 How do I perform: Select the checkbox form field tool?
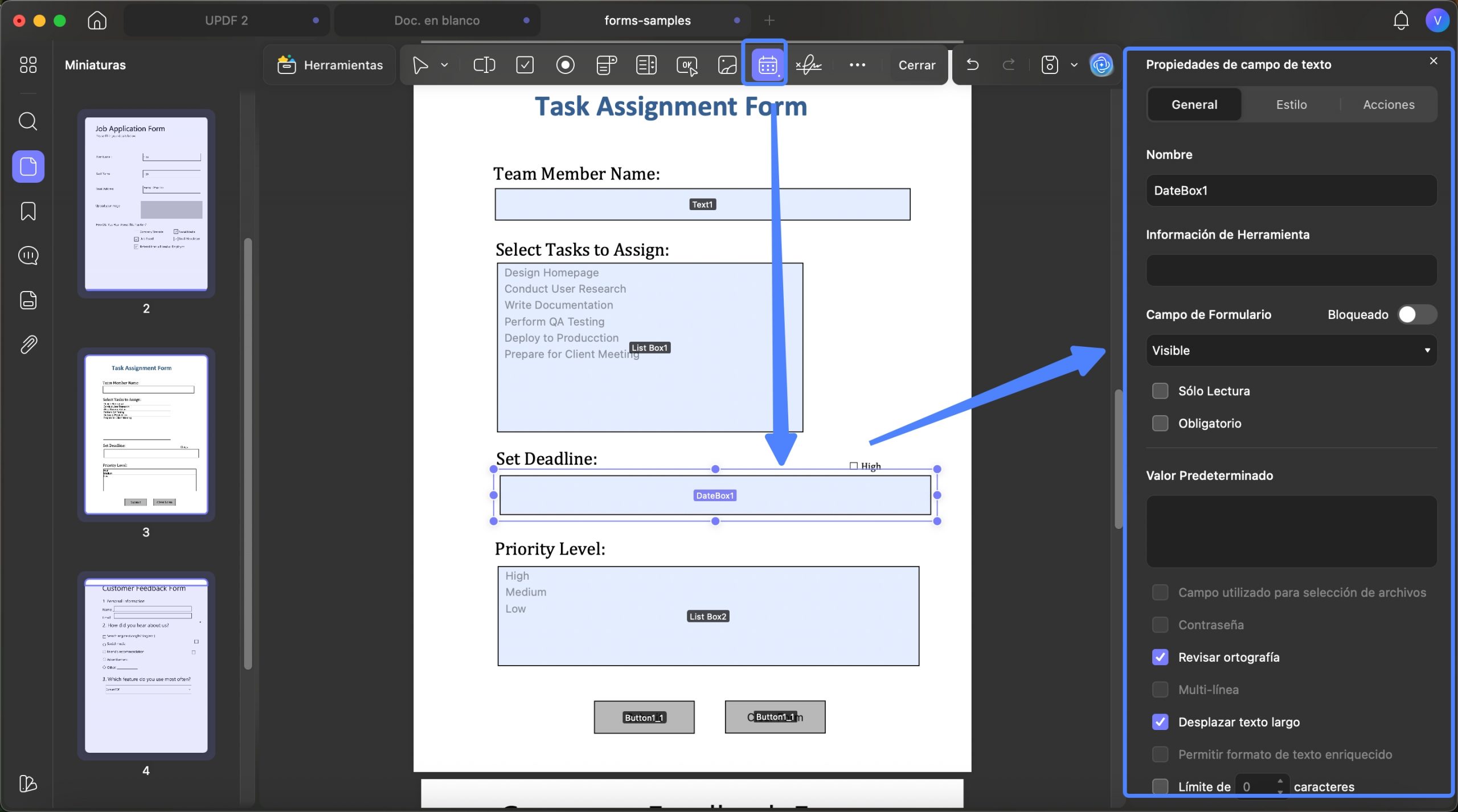pyautogui.click(x=525, y=65)
